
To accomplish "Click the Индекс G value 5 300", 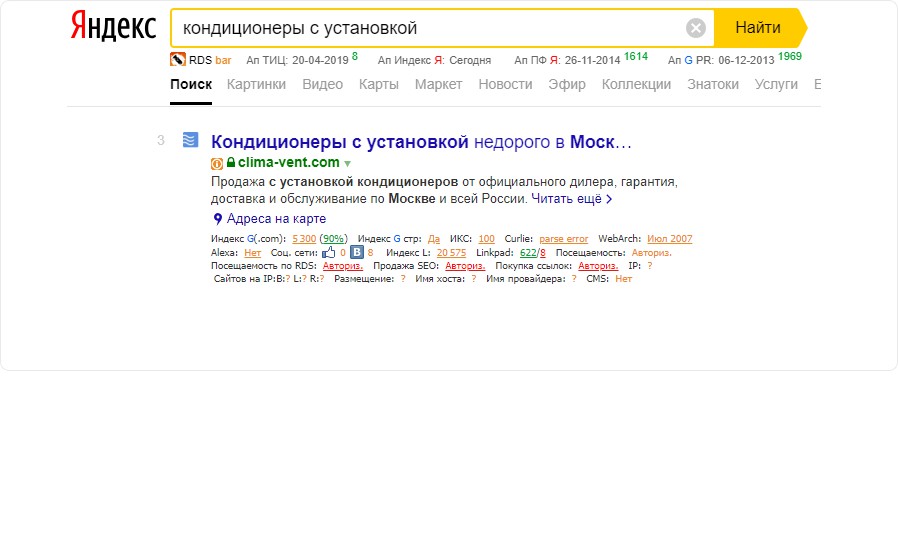I will click(x=304, y=239).
